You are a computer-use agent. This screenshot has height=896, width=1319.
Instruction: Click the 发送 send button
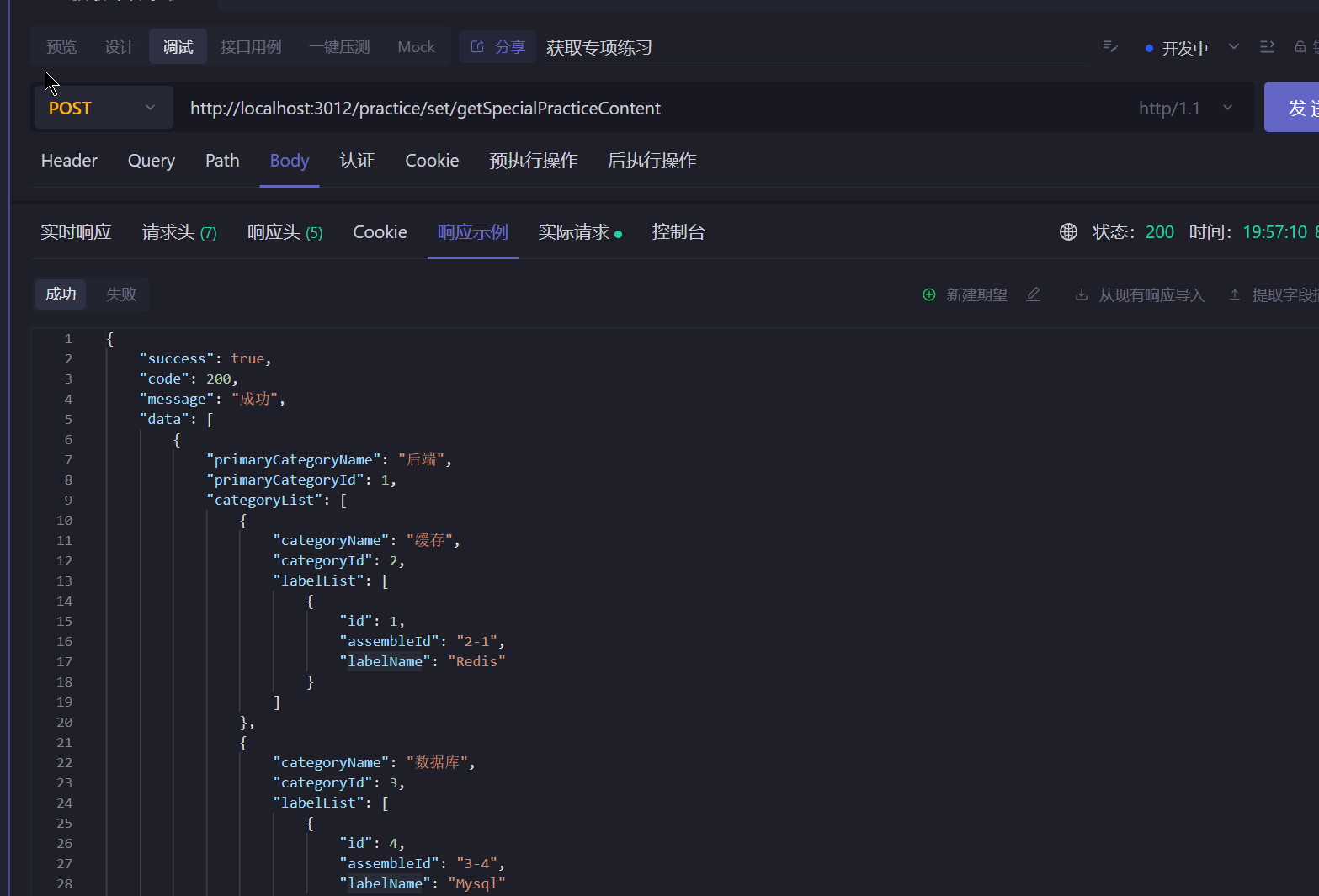pos(1293,108)
